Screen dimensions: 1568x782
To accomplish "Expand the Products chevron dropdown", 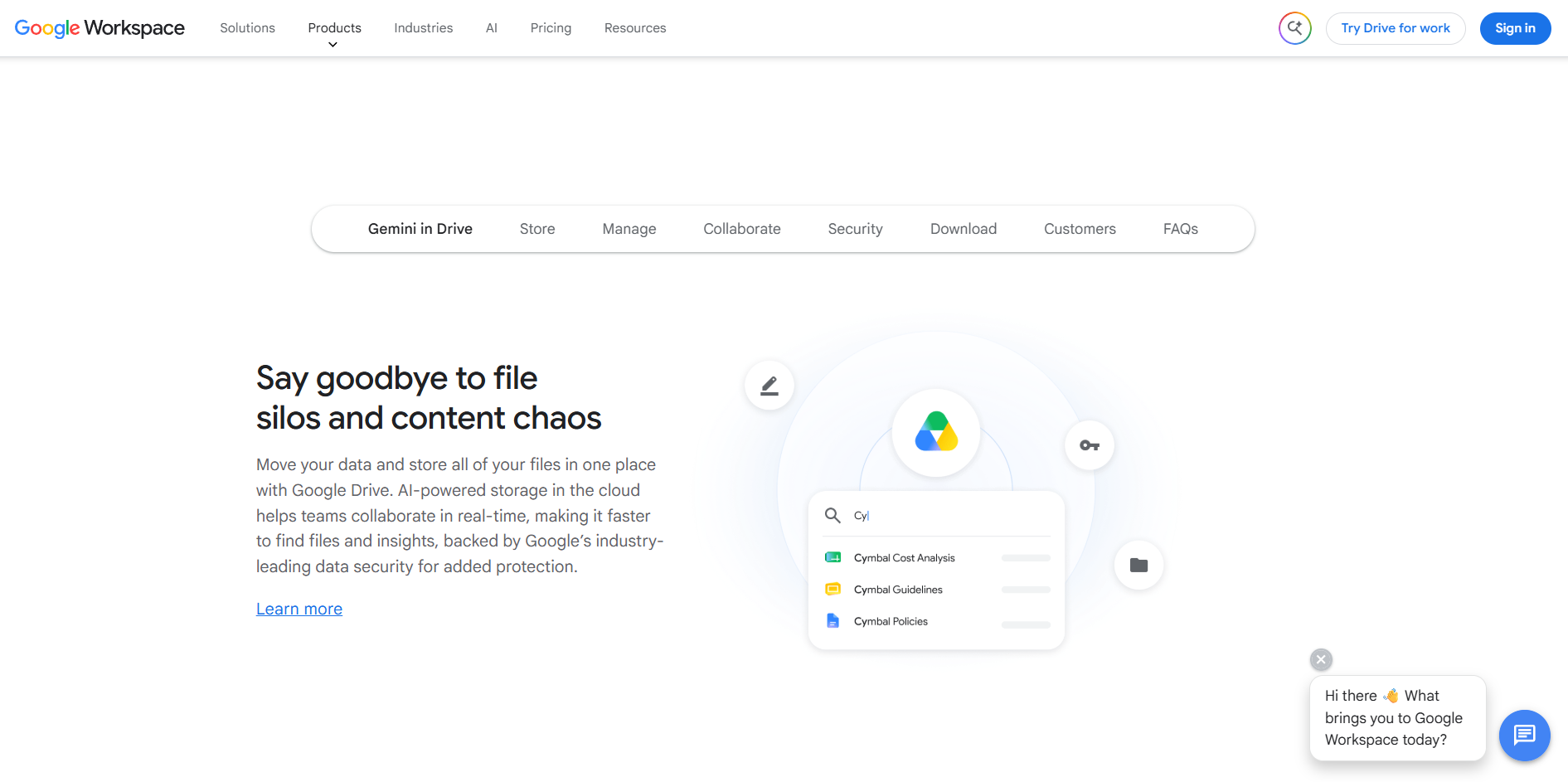I will click(x=333, y=45).
